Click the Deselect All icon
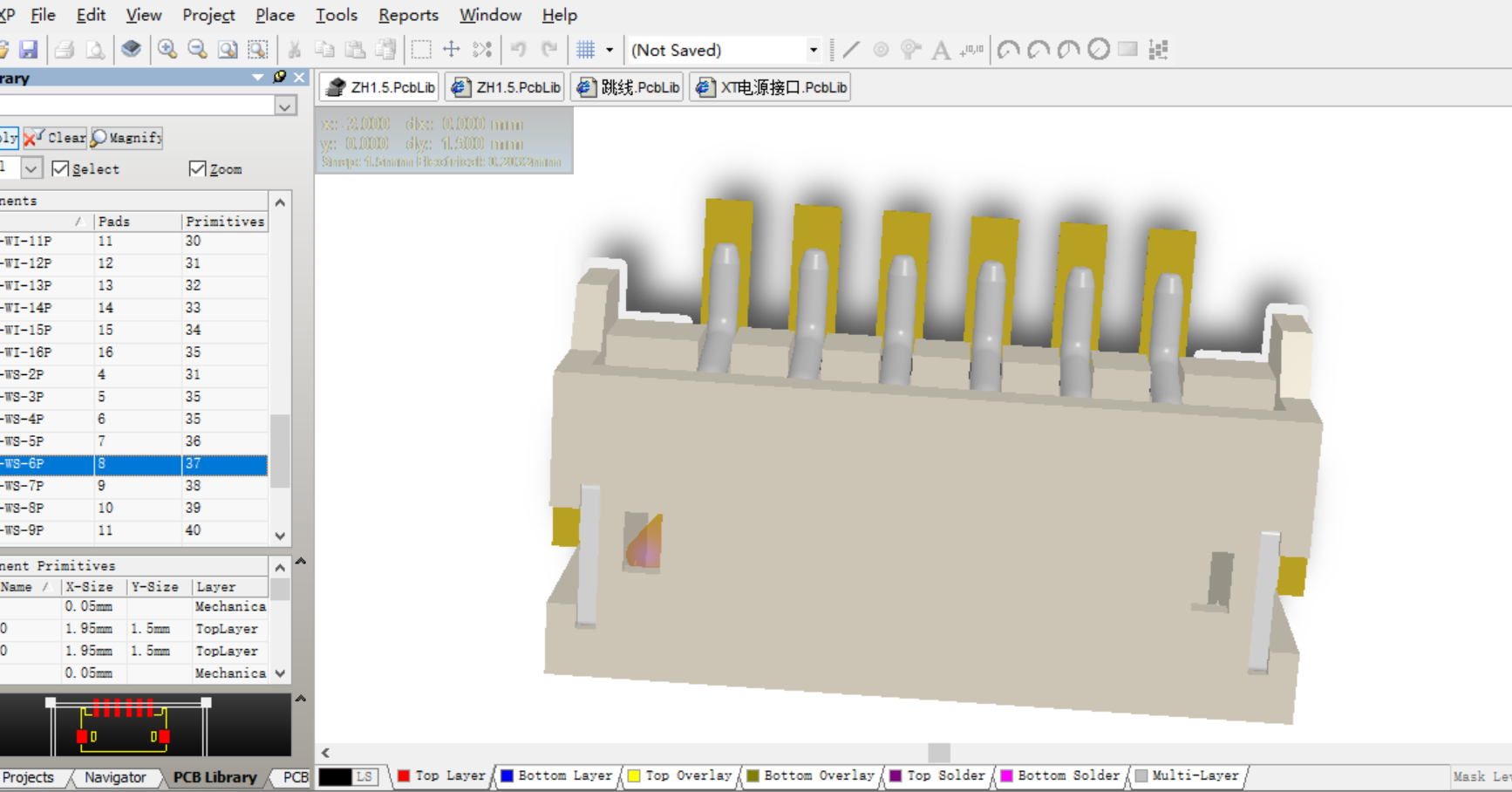The height and width of the screenshot is (792, 1512). (482, 50)
